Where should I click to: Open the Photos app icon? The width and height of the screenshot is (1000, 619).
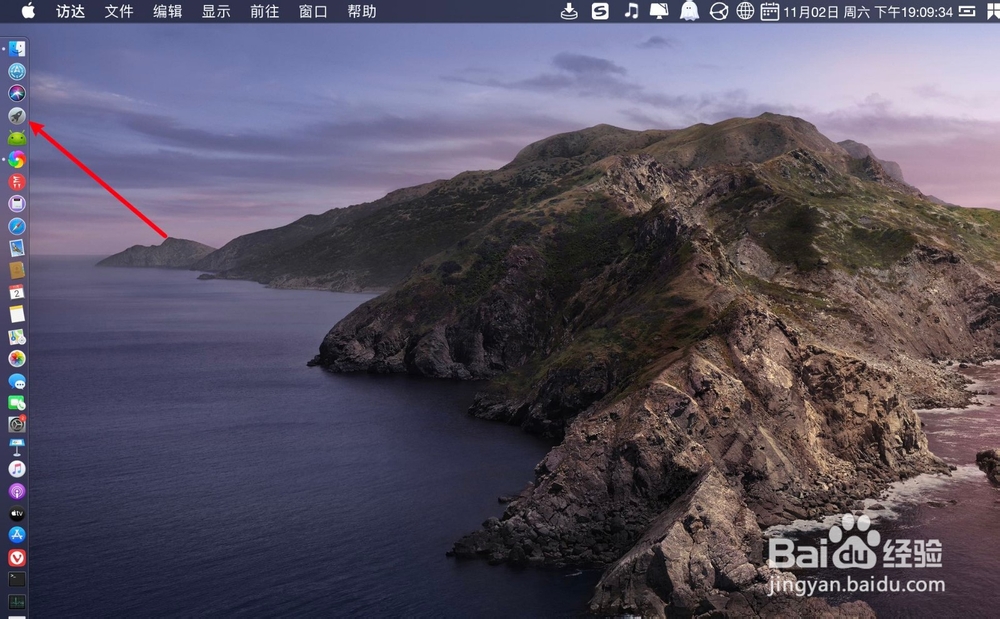tap(17, 358)
